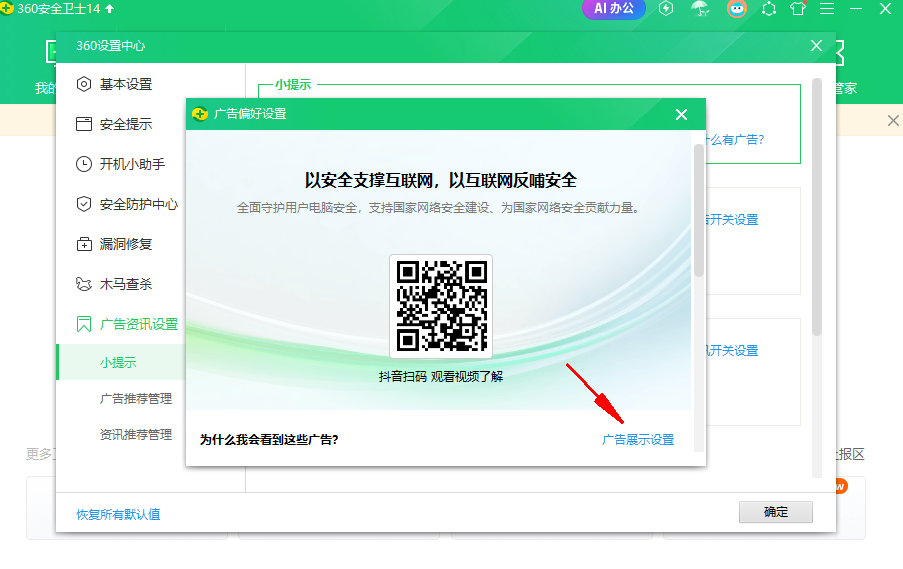
Task: Open the 资讯推荐管理 sub-item
Action: point(136,435)
